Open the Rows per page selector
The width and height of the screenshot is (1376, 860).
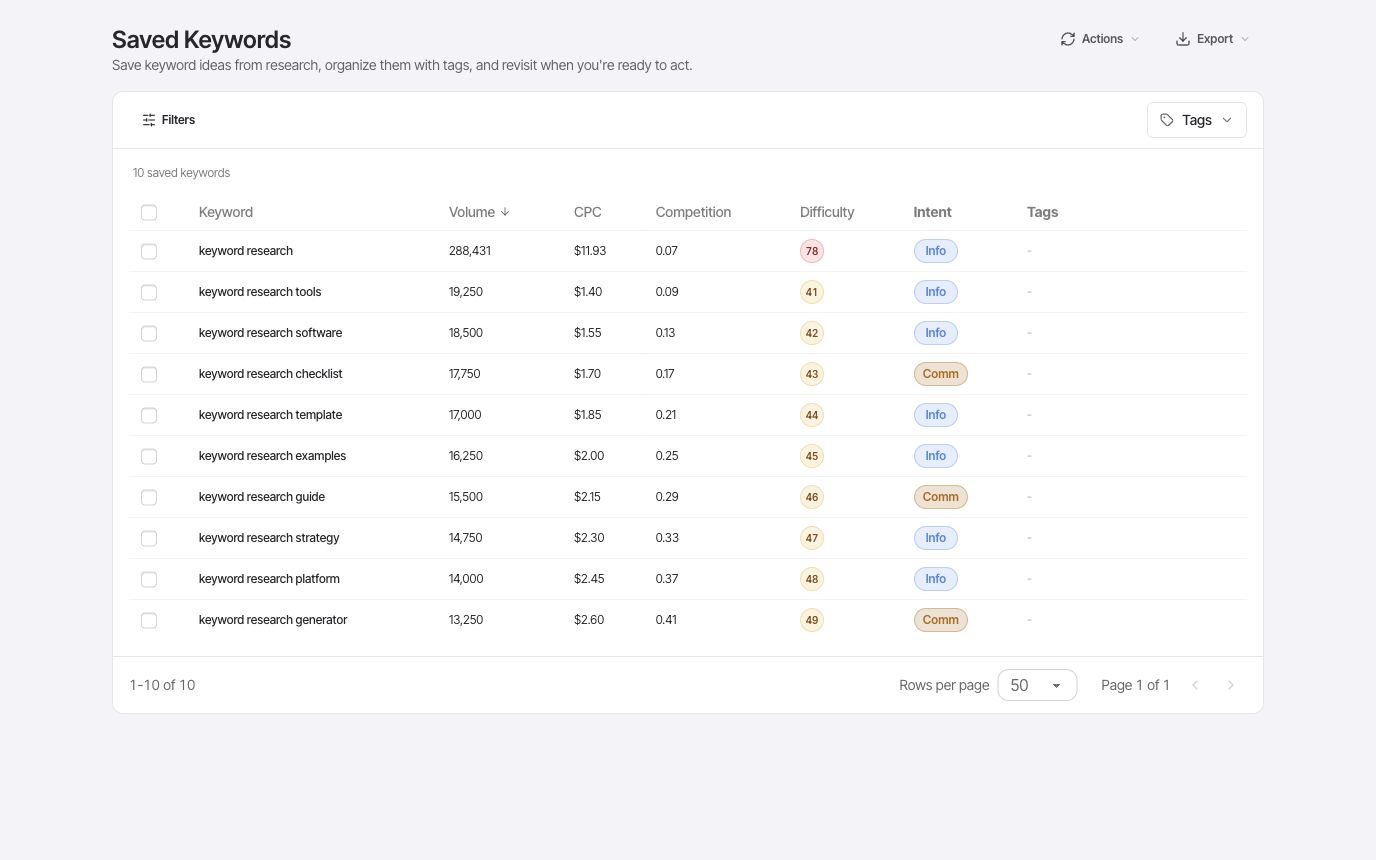pyautogui.click(x=1037, y=685)
